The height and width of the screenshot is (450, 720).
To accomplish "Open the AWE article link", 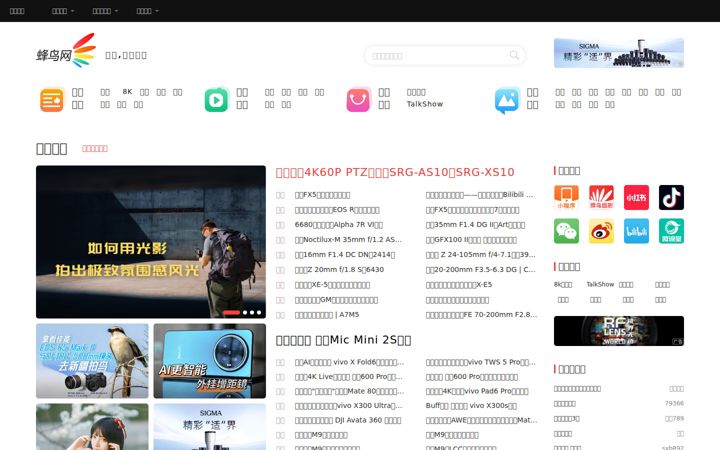I will click(481, 421).
